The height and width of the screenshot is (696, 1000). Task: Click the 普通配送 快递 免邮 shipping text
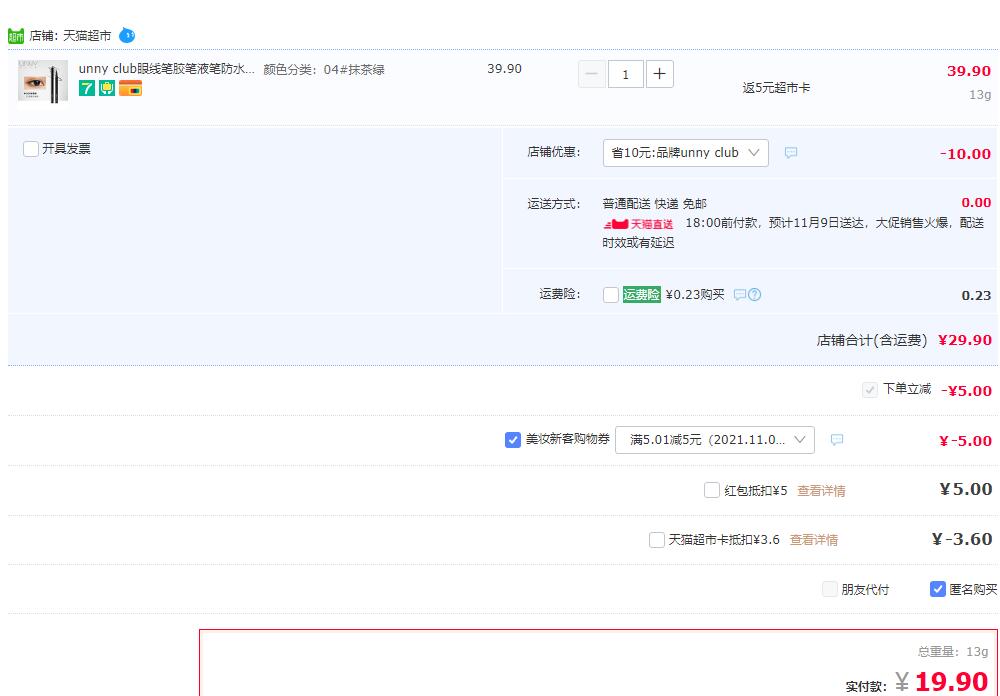click(654, 204)
